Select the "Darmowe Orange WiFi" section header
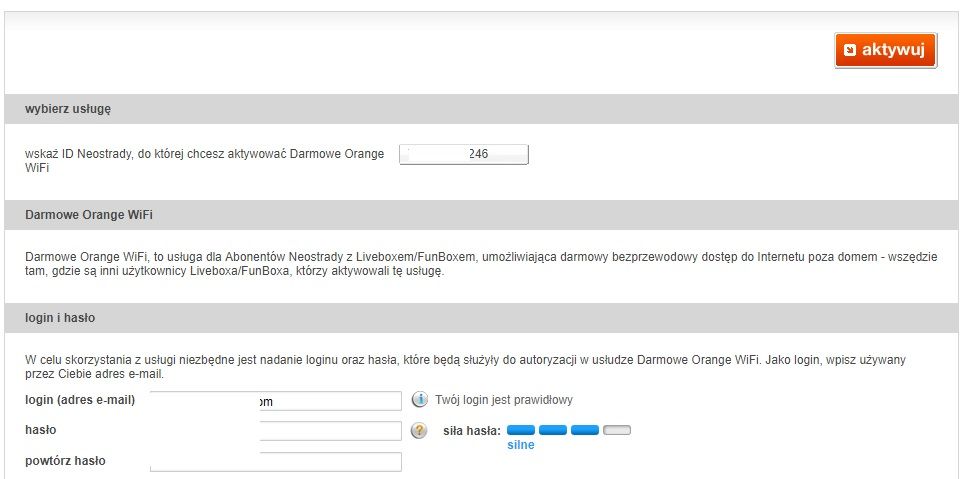 pyautogui.click(x=89, y=215)
